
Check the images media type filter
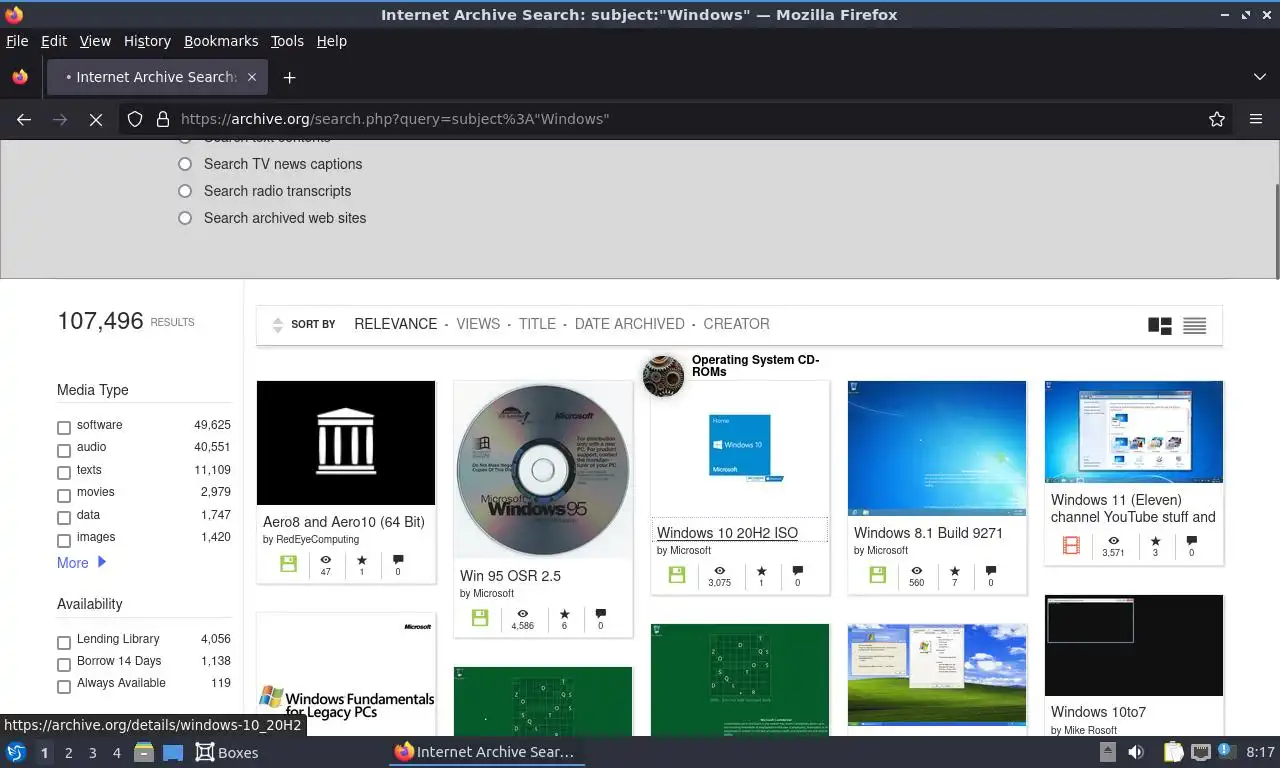64,540
